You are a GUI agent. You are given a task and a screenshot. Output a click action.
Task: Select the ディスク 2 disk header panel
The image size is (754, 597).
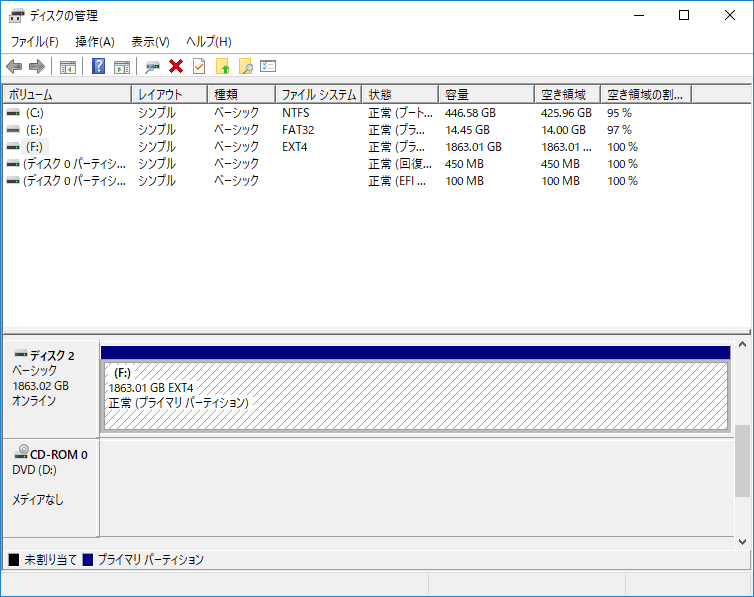coord(51,388)
